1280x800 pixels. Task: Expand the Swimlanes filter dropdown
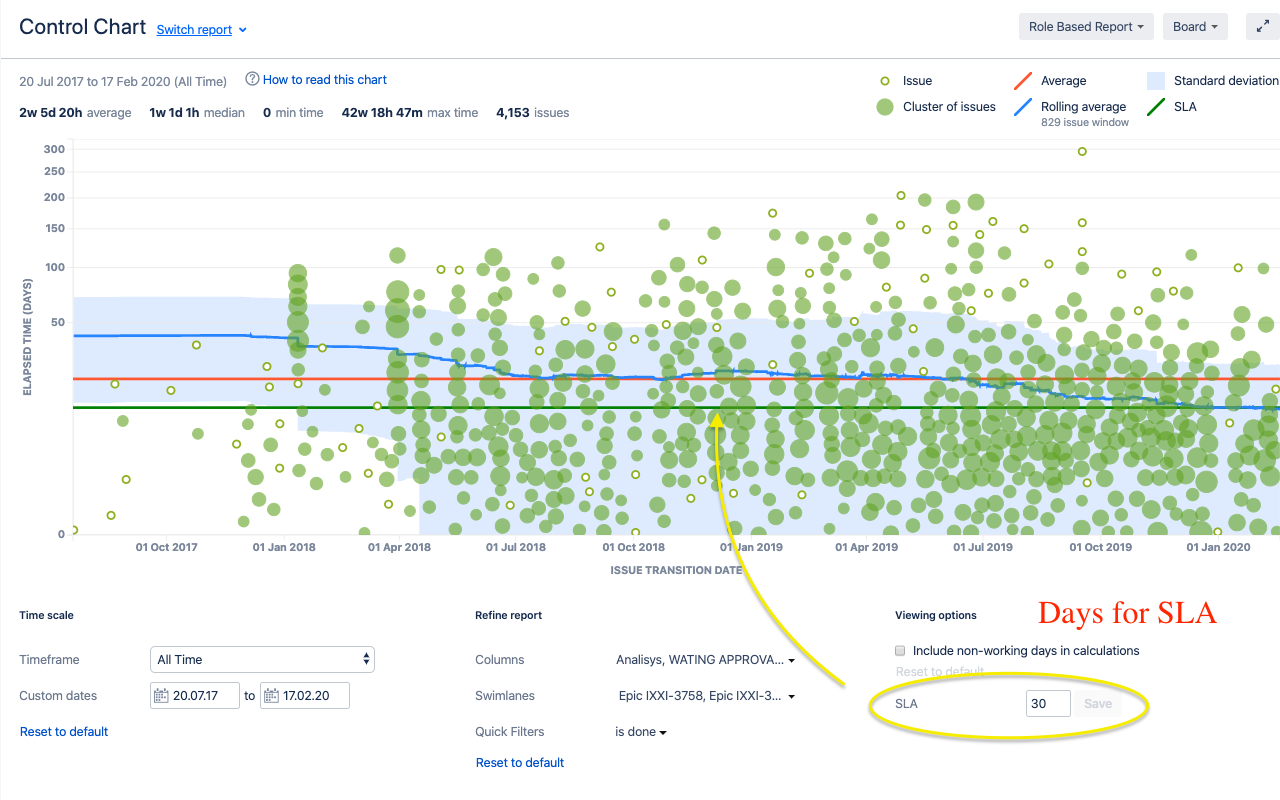point(705,696)
